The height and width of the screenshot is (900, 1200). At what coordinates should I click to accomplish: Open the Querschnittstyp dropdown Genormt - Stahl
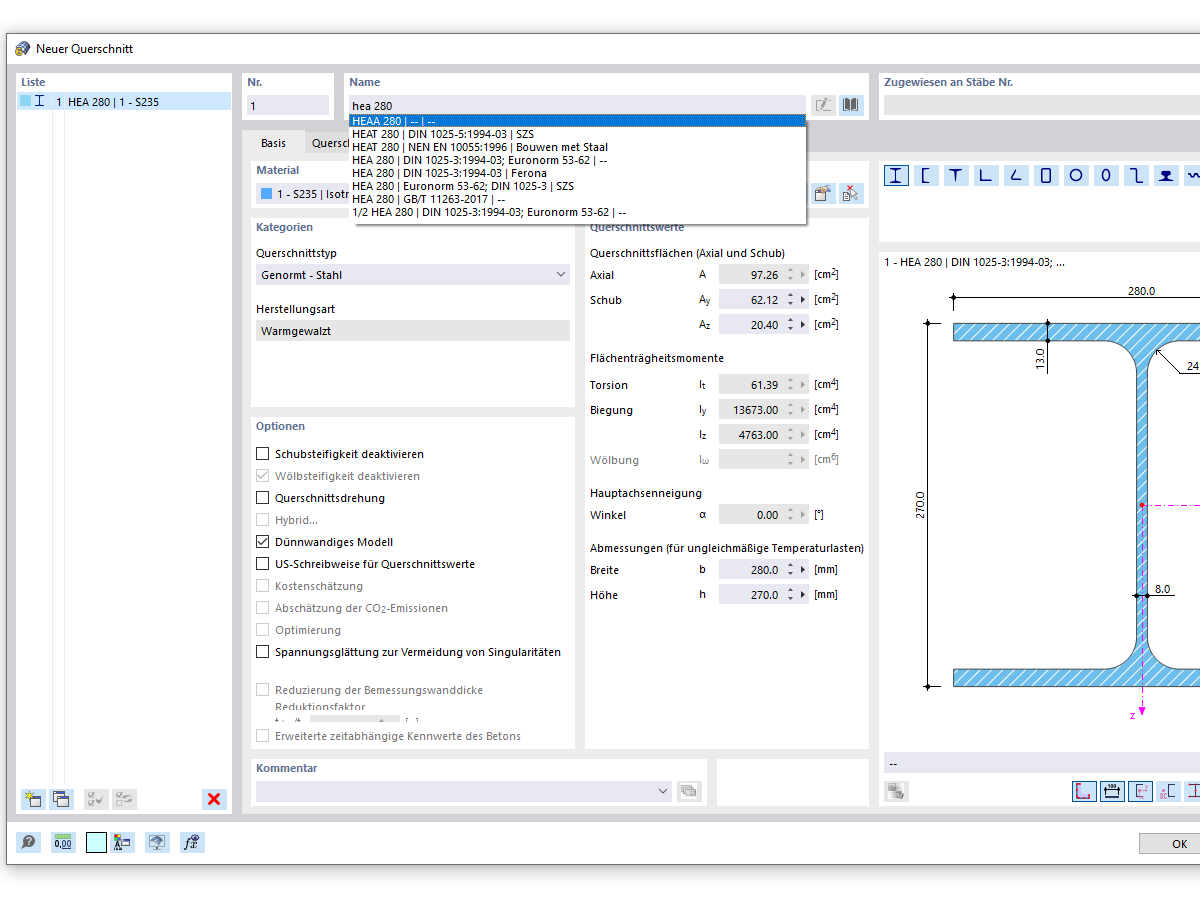[413, 275]
